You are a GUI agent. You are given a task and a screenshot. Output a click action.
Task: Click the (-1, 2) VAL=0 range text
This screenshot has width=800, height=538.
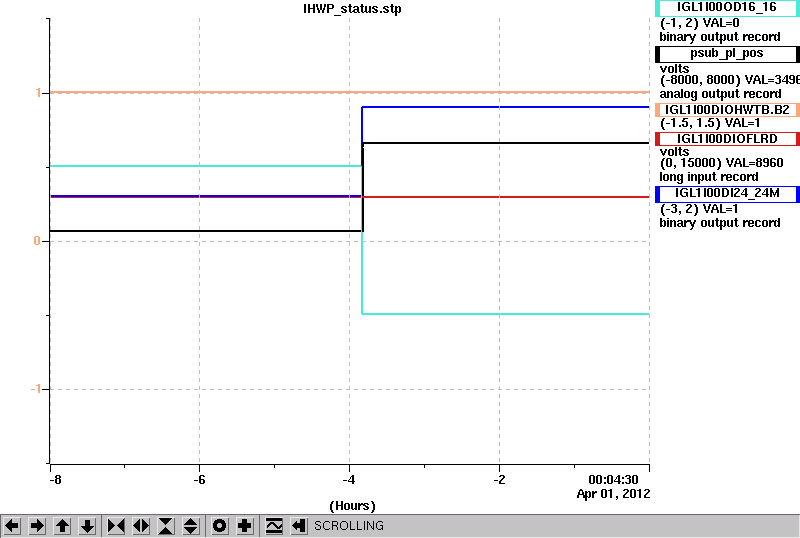coord(699,23)
